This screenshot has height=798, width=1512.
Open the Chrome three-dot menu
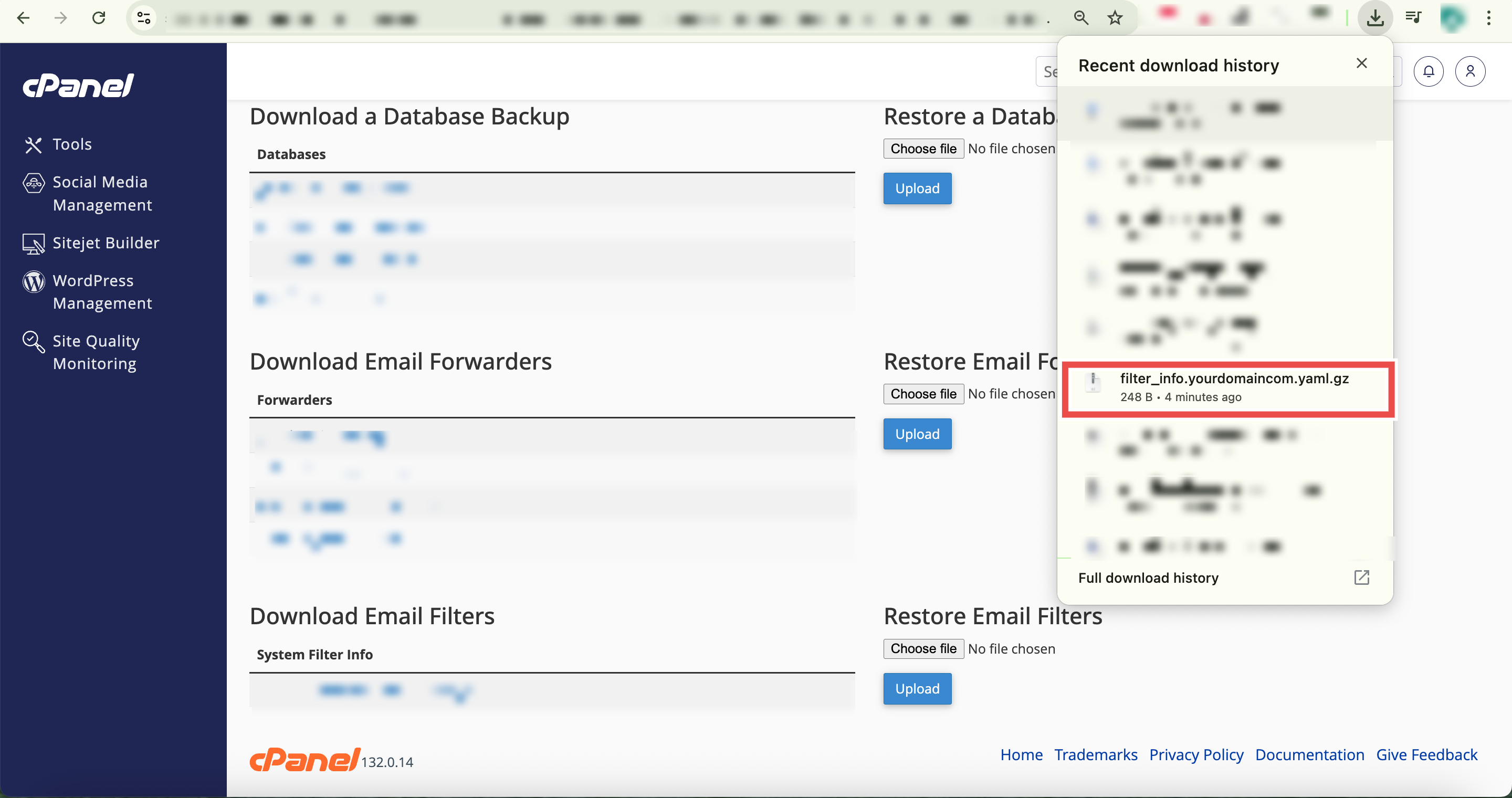tap(1488, 18)
